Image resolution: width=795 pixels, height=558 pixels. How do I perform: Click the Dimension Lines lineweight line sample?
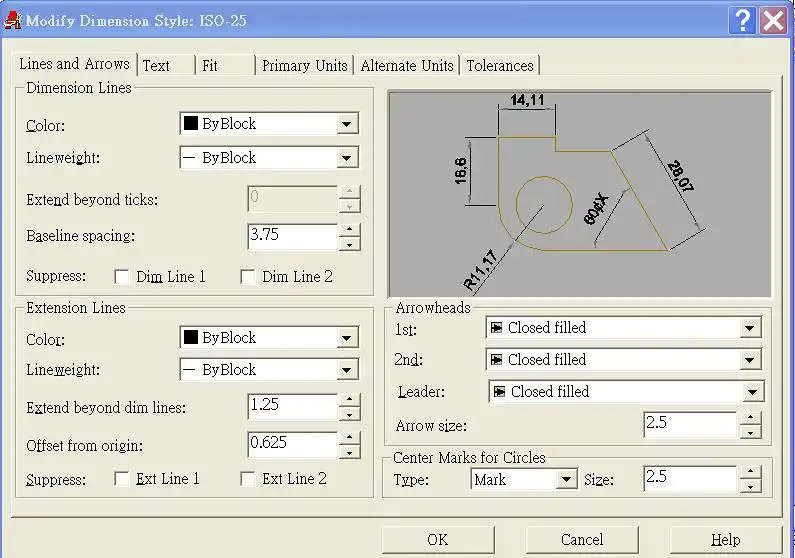click(189, 158)
